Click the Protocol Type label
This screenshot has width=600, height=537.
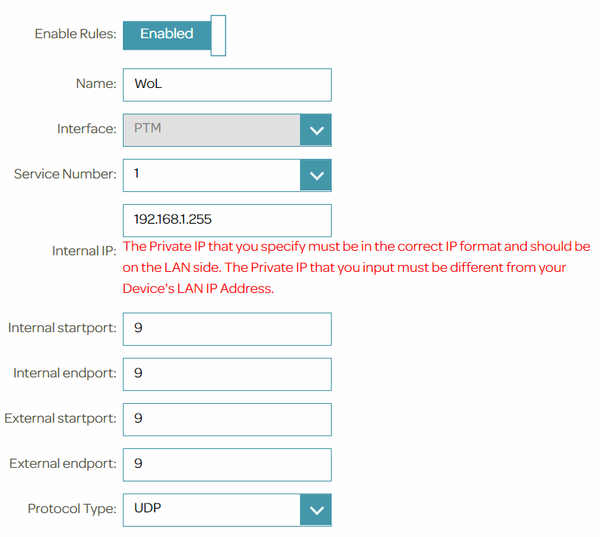(72, 509)
